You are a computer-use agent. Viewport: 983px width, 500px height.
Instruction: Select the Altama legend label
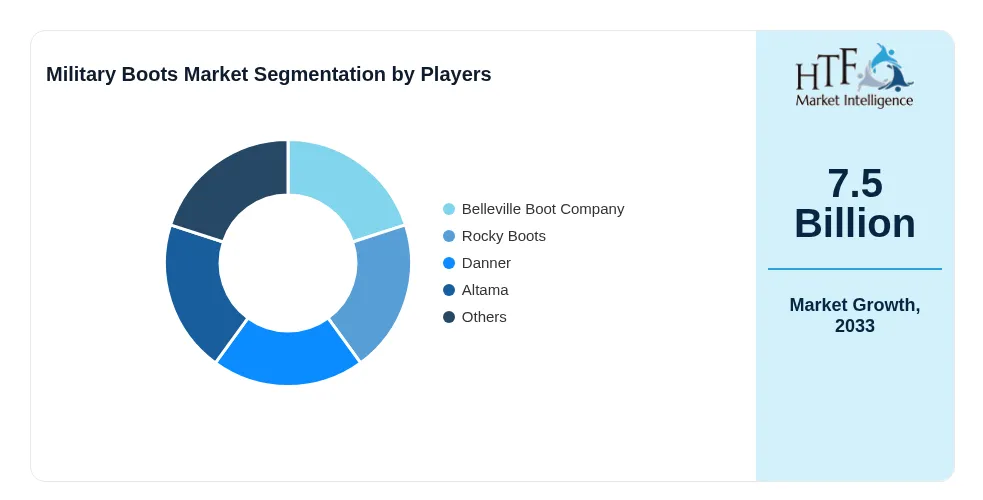(485, 290)
